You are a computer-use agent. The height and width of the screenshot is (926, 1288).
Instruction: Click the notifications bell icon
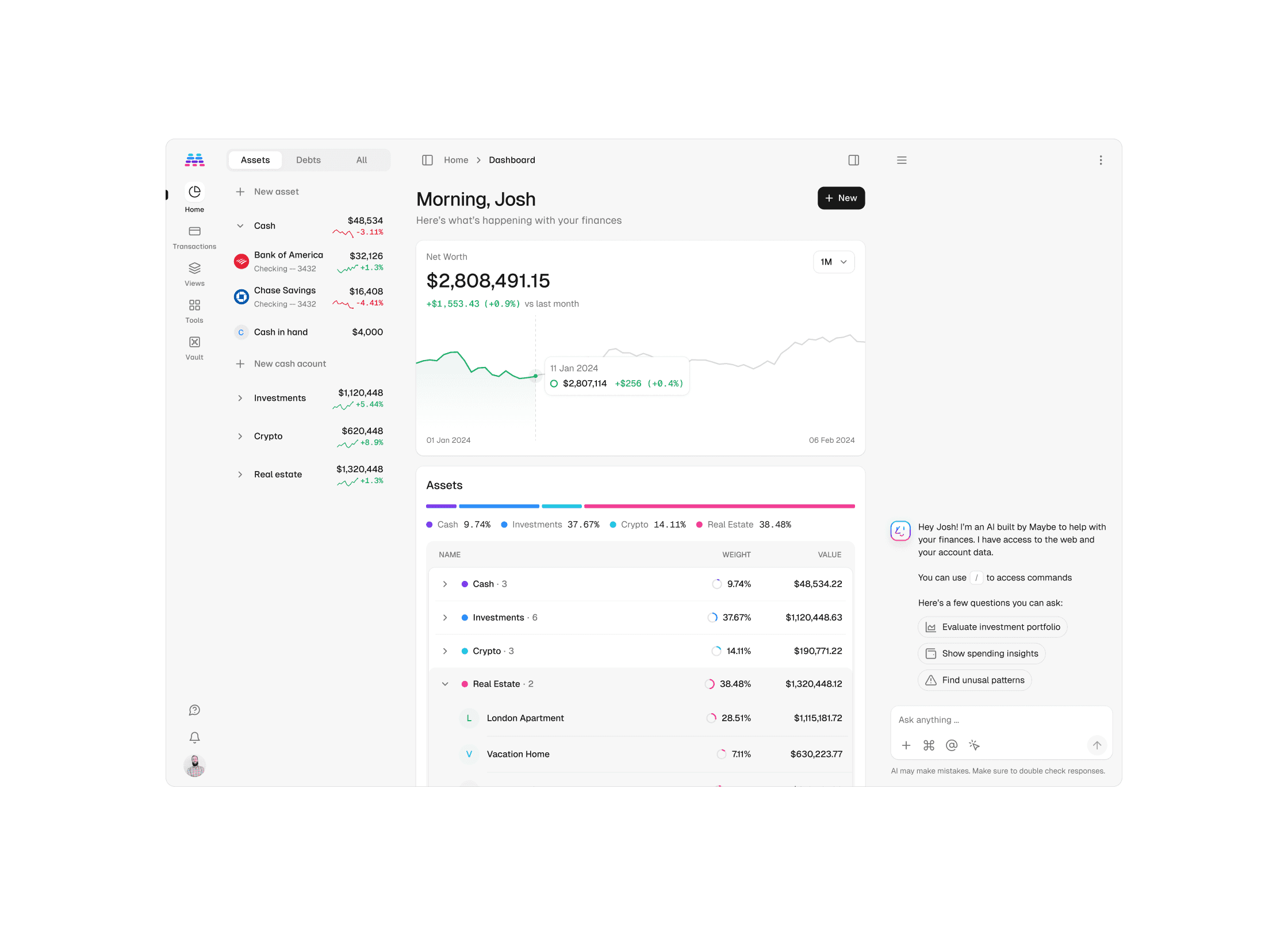tap(194, 737)
